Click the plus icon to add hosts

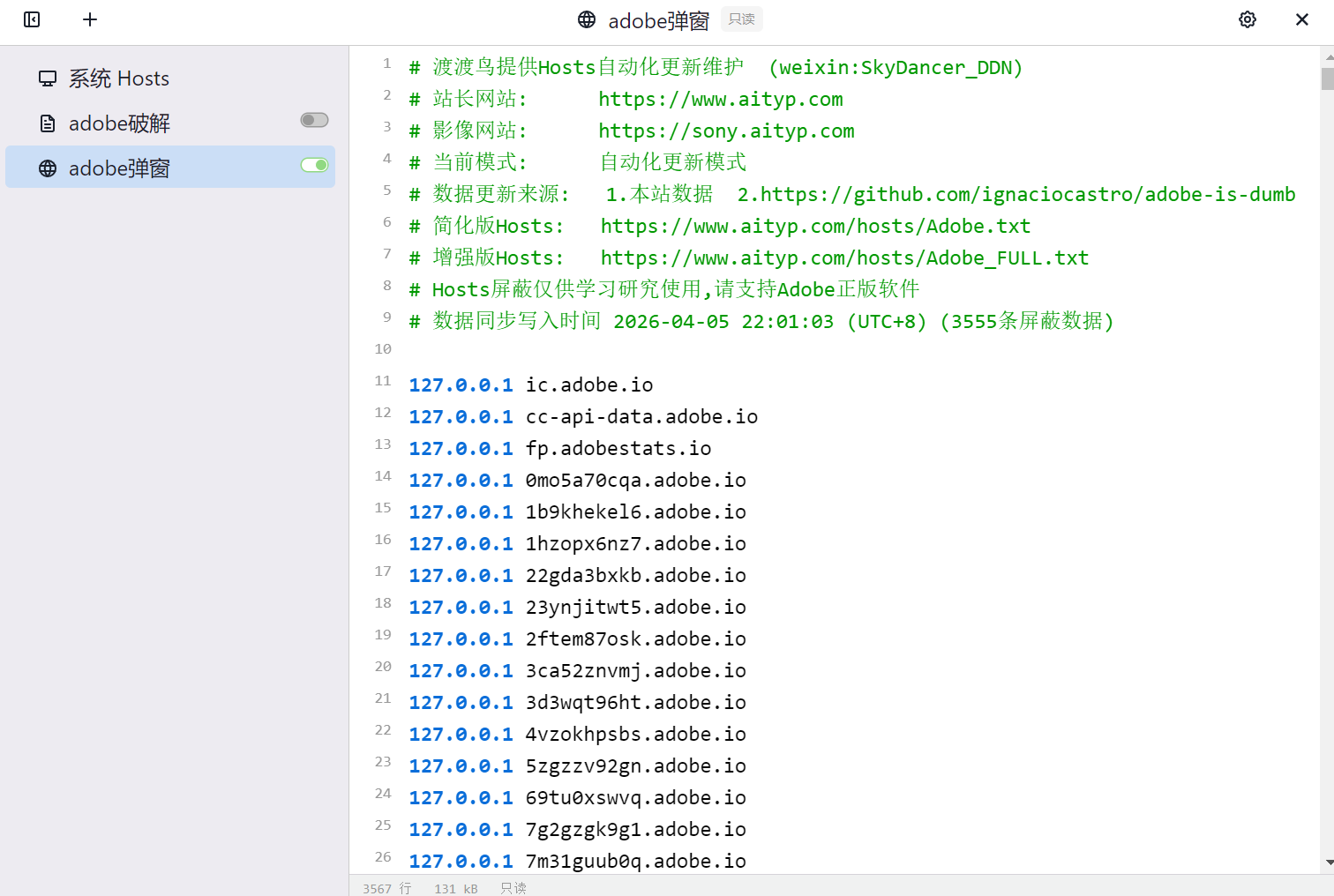click(x=90, y=19)
